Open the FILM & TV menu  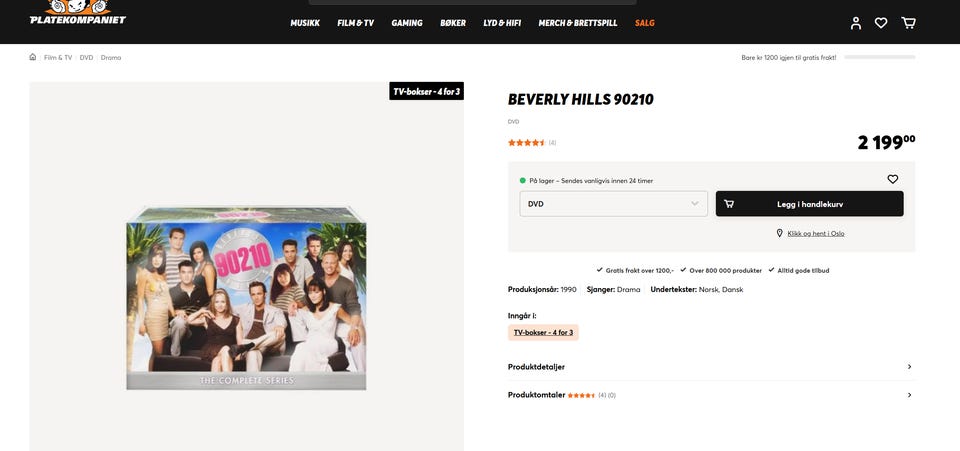pyautogui.click(x=356, y=23)
